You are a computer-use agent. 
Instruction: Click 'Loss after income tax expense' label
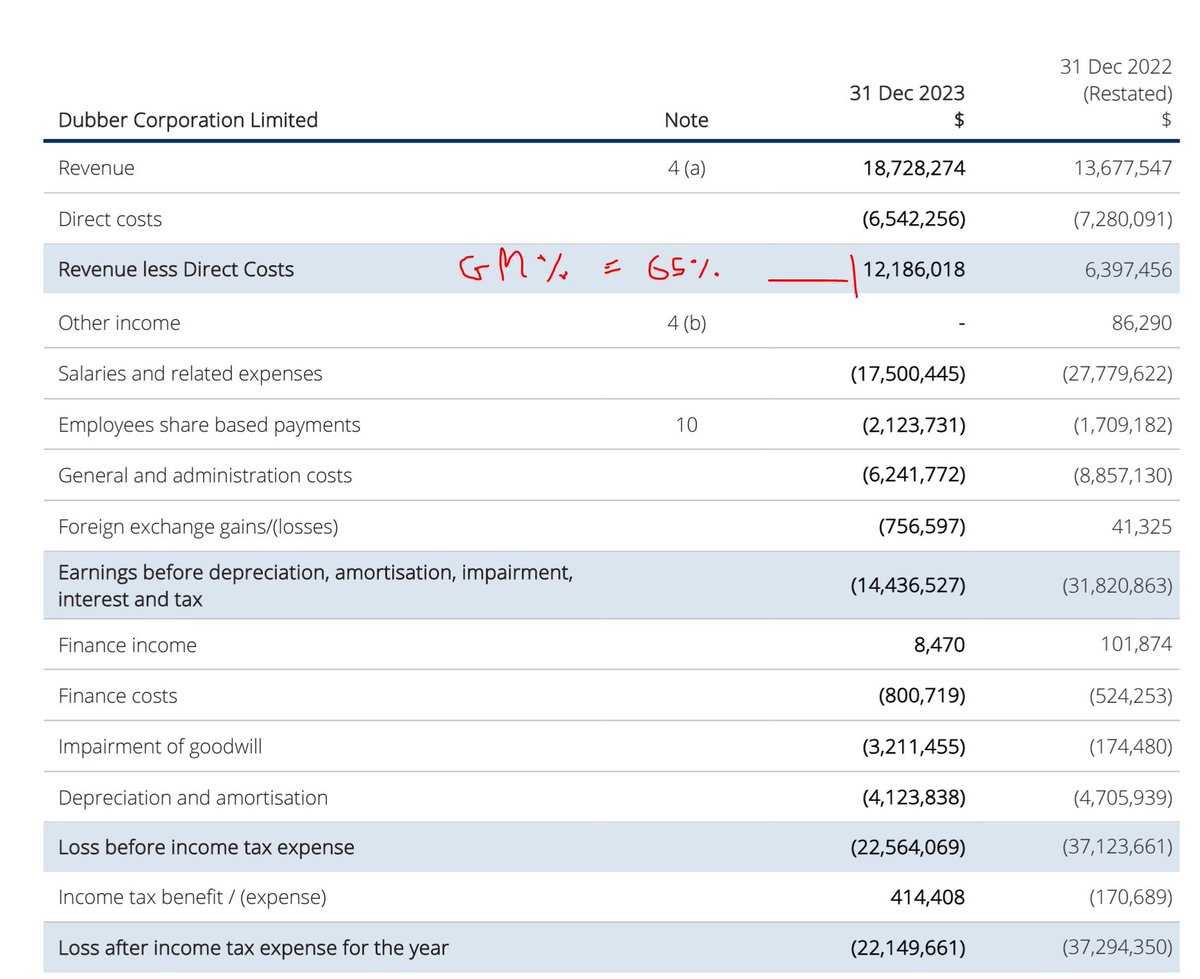click(x=254, y=948)
